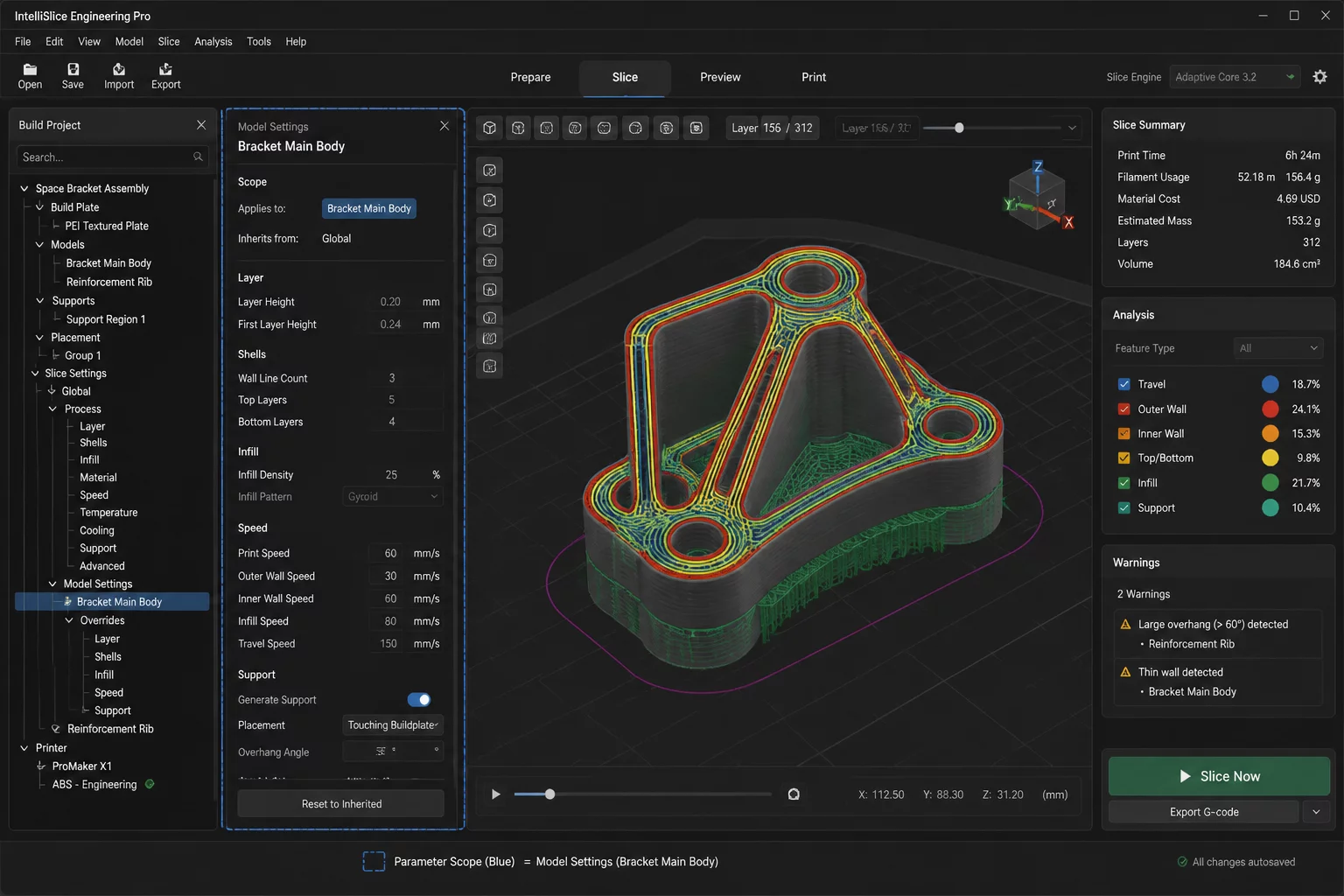This screenshot has width=1344, height=896.
Task: Click the red X axis on orientation gizmo
Action: [x=1068, y=222]
